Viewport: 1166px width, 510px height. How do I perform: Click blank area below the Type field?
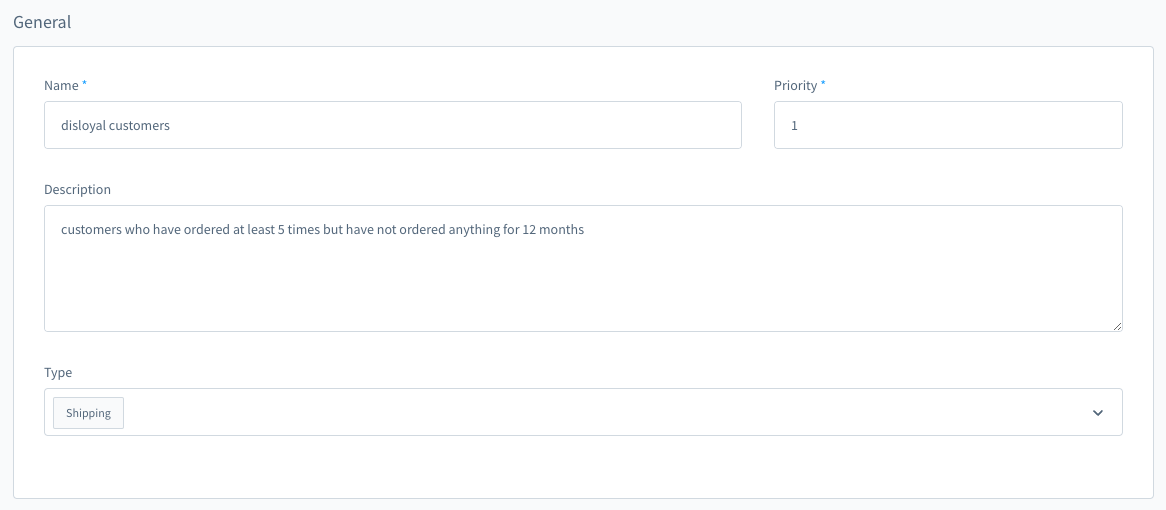pos(583,466)
